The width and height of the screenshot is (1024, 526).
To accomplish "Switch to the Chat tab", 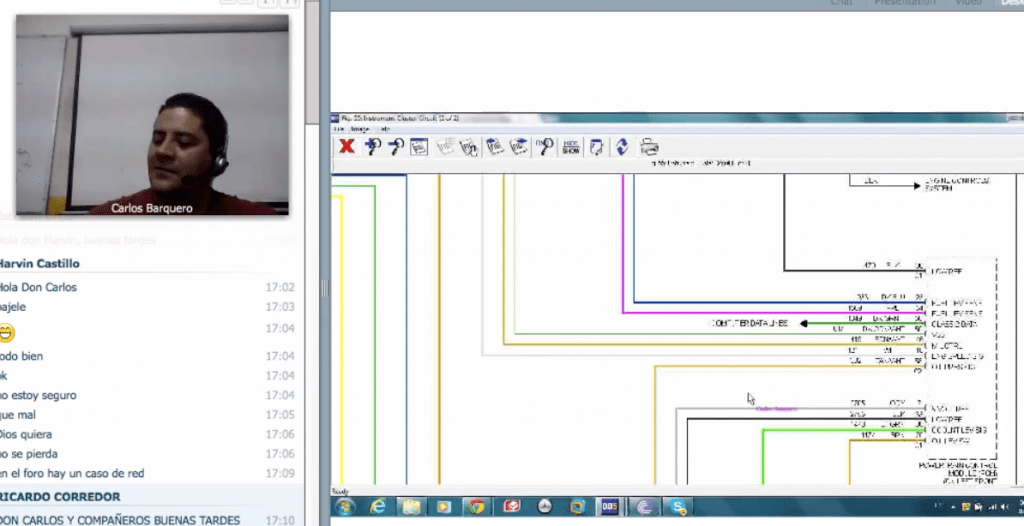I will (x=842, y=3).
